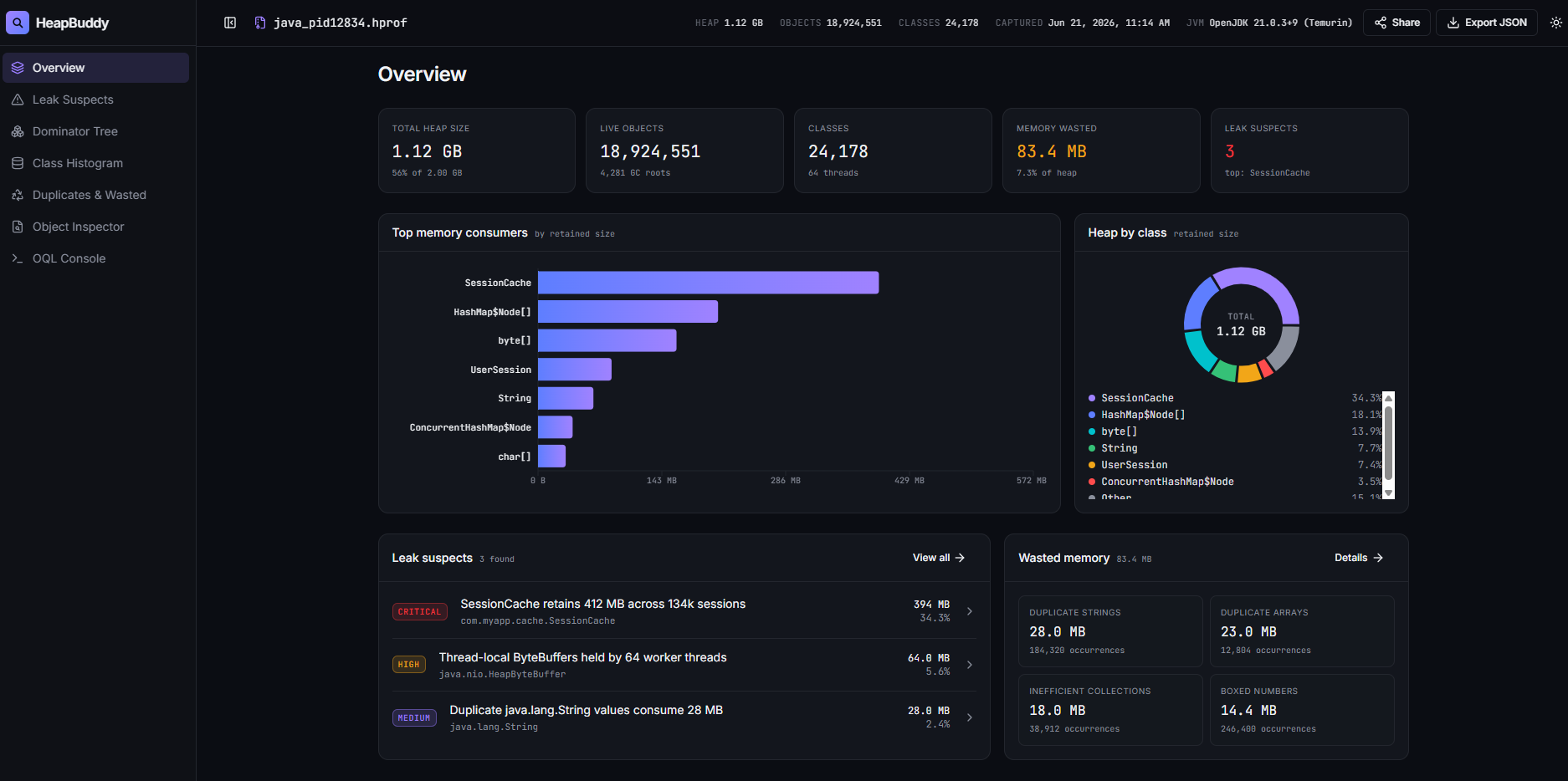
Task: Click the Live Objects card
Action: tap(684, 151)
